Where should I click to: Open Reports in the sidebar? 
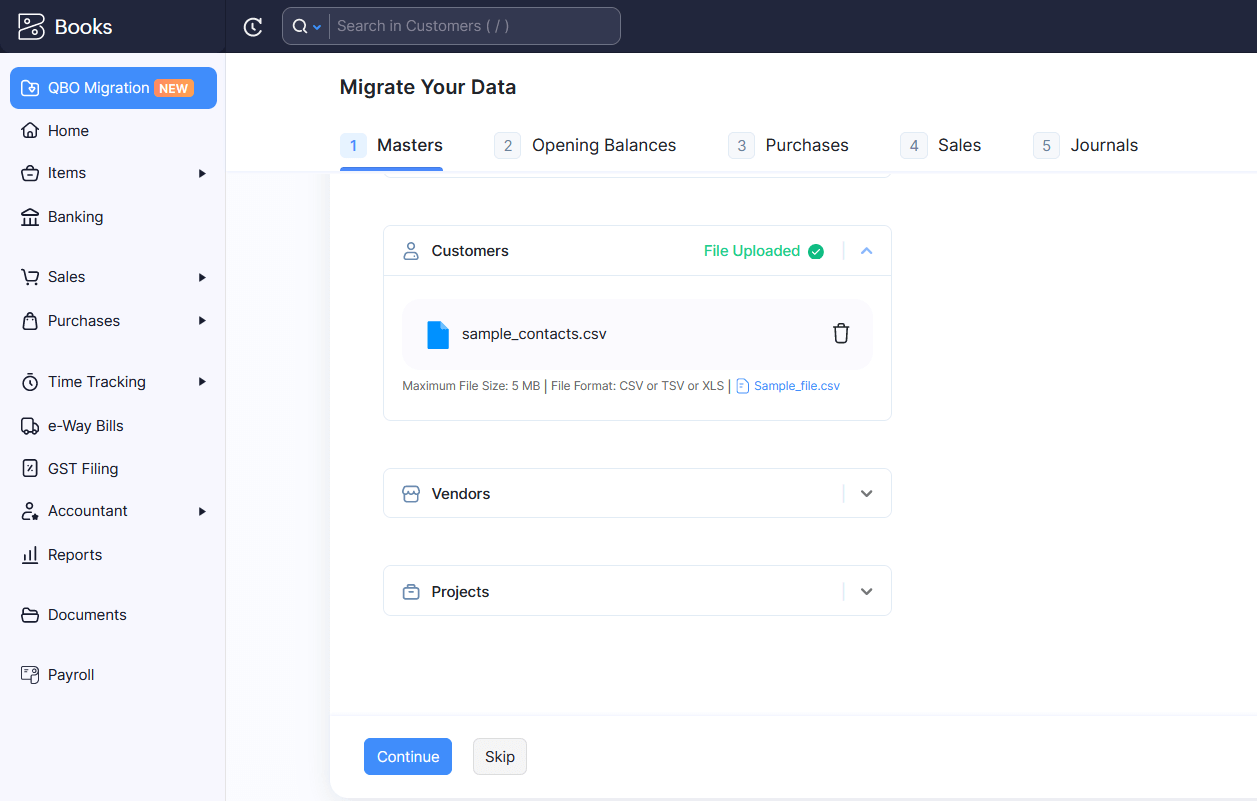[74, 555]
